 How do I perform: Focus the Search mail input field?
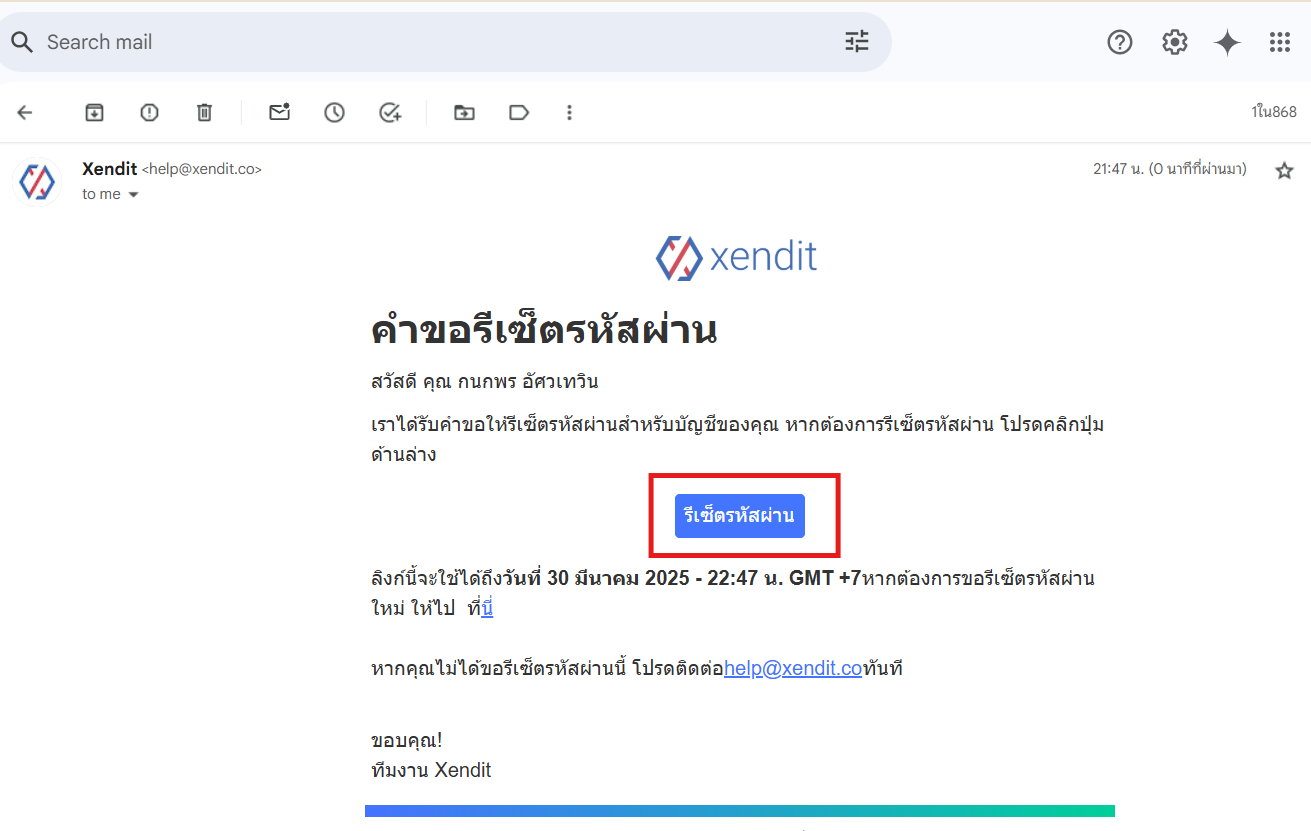tap(435, 42)
